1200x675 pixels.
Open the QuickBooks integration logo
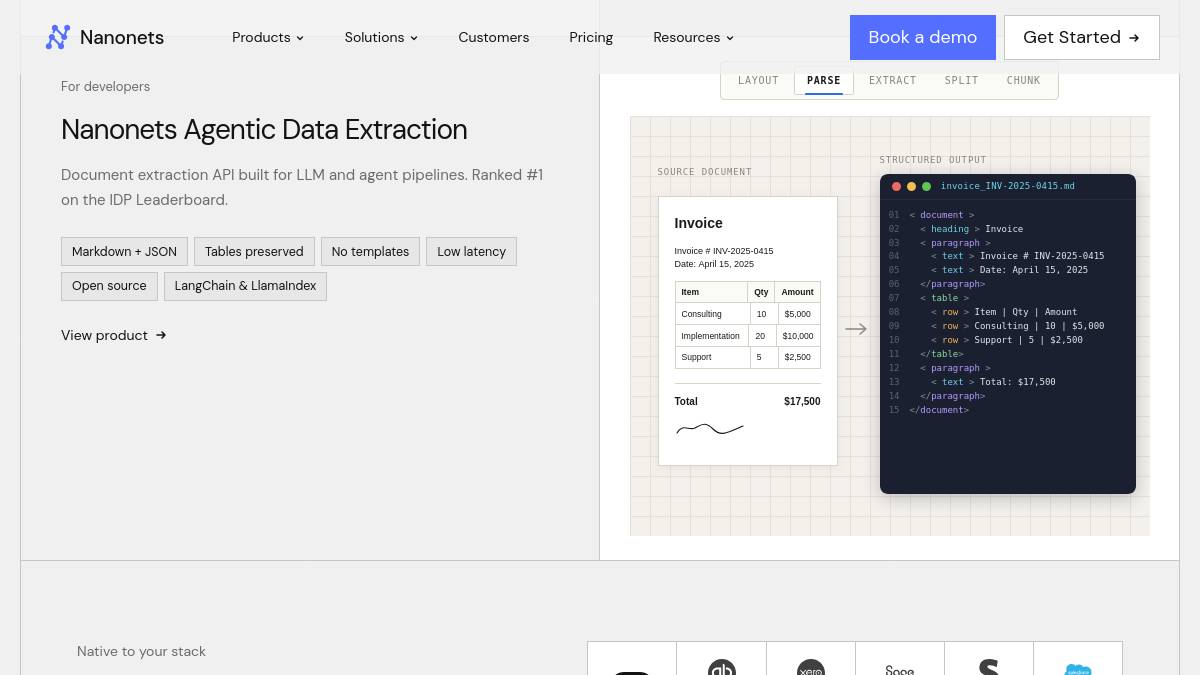click(722, 668)
